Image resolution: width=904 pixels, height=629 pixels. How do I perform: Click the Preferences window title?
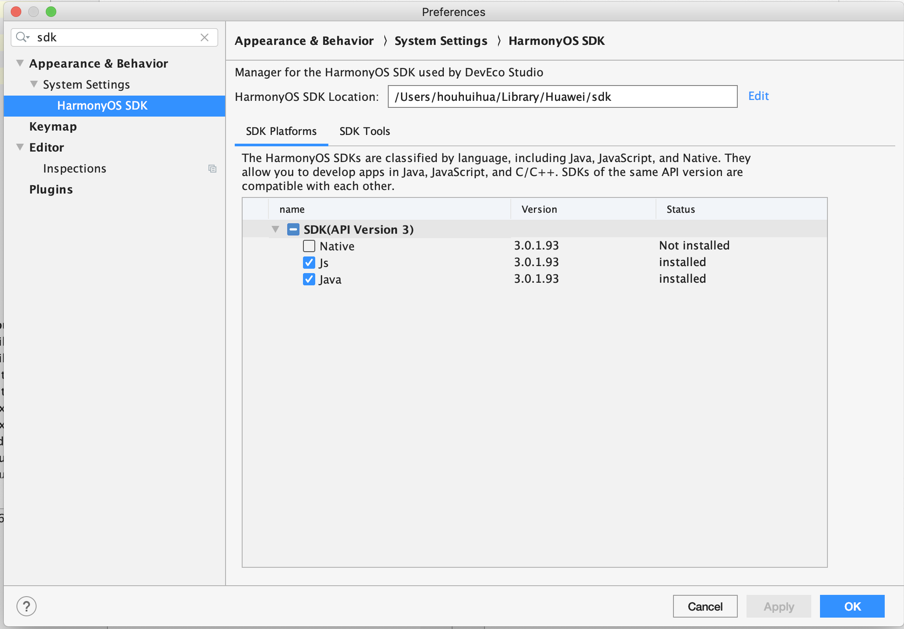pos(454,12)
